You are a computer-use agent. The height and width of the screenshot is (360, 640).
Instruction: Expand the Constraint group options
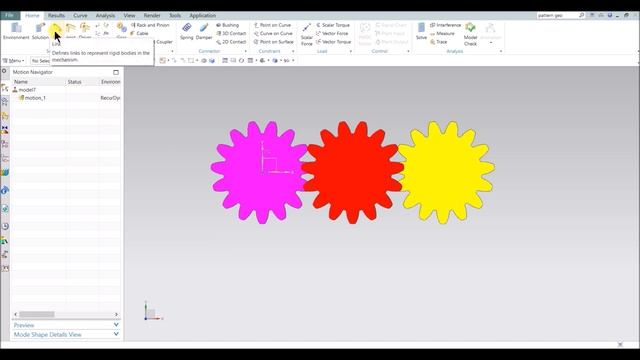(x=293, y=51)
